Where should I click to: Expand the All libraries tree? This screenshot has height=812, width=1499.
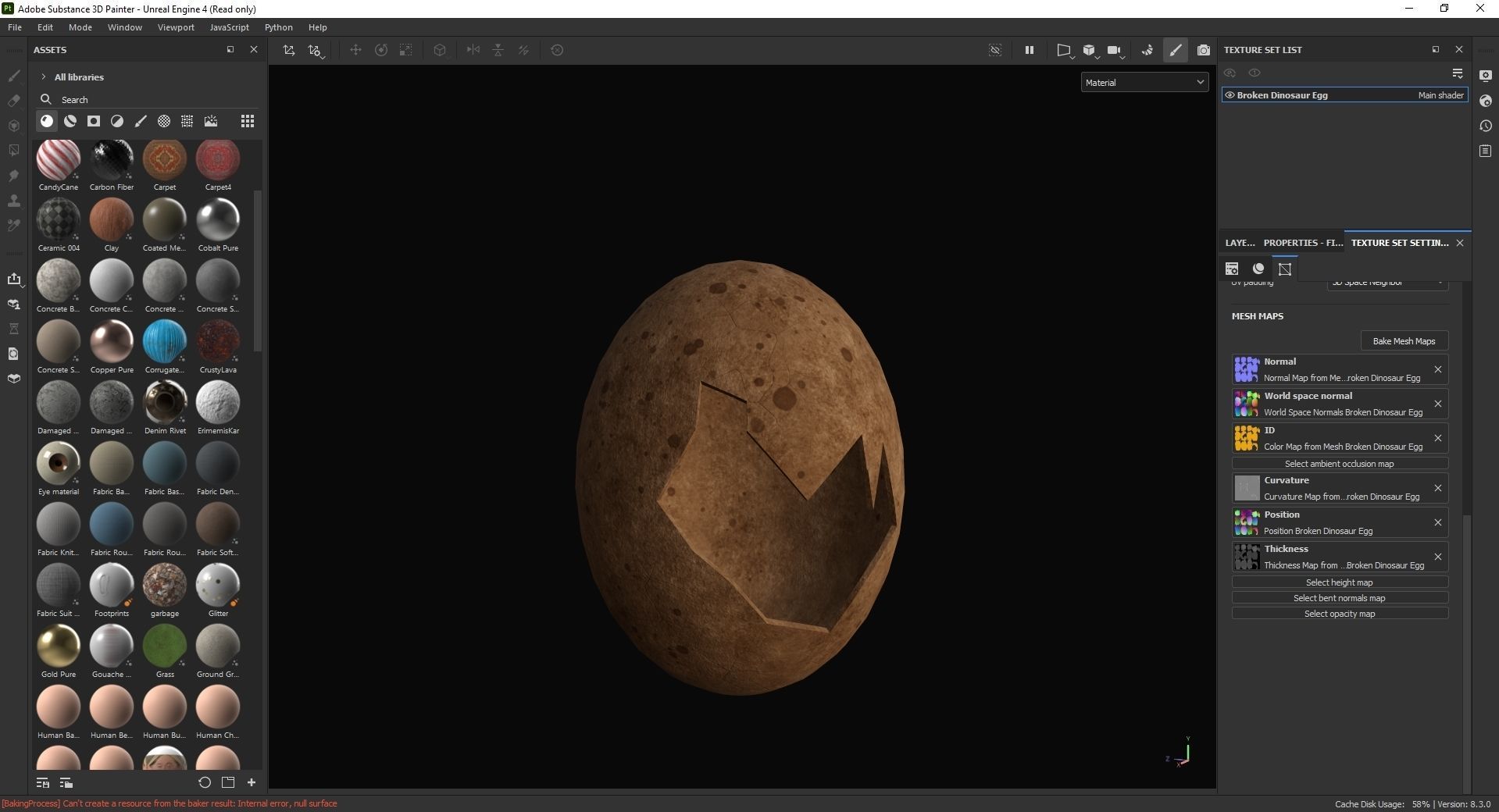click(x=44, y=77)
